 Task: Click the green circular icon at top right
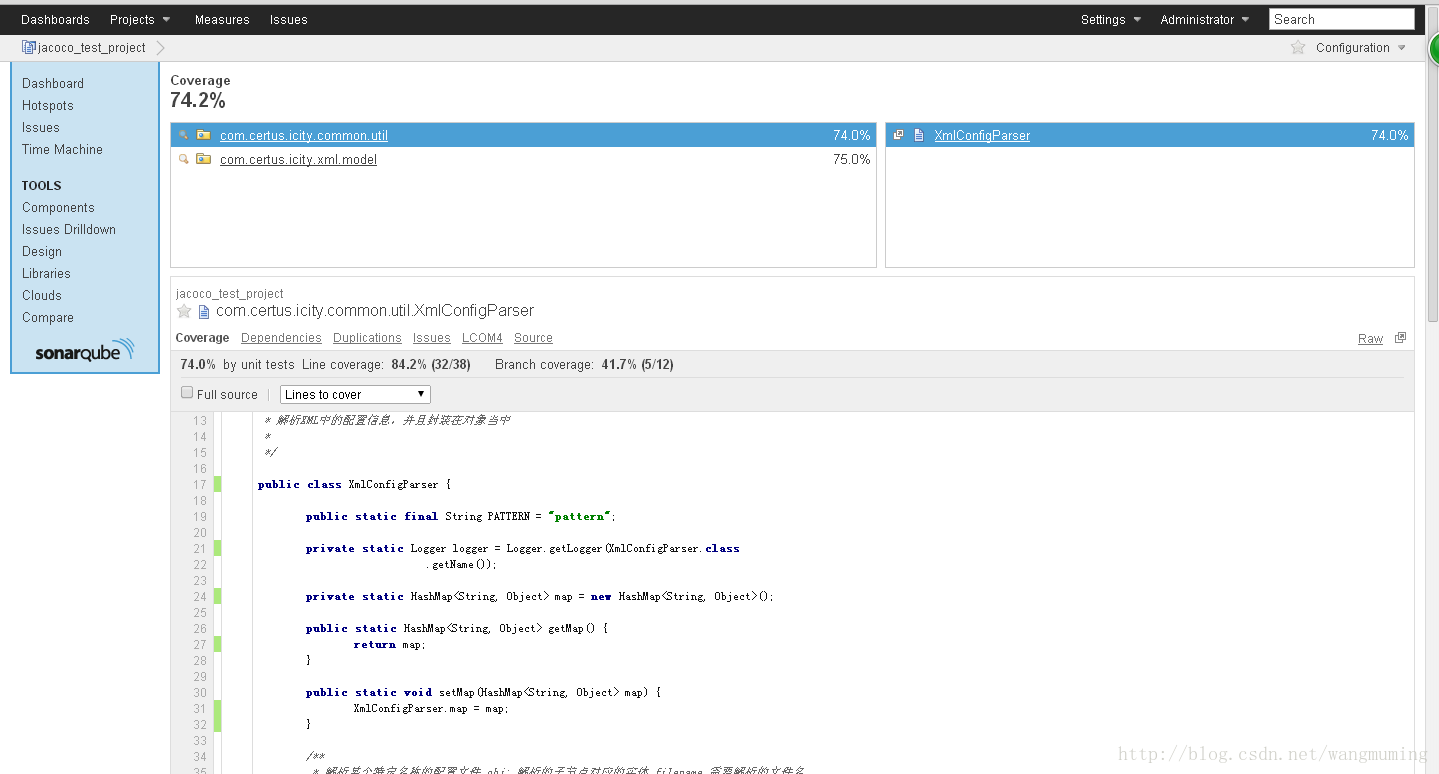click(1433, 50)
